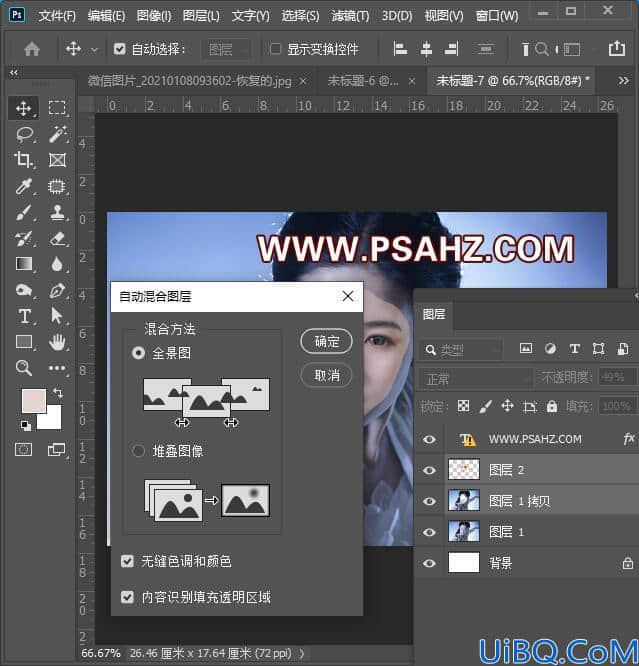Click the share export icon

click(x=616, y=48)
